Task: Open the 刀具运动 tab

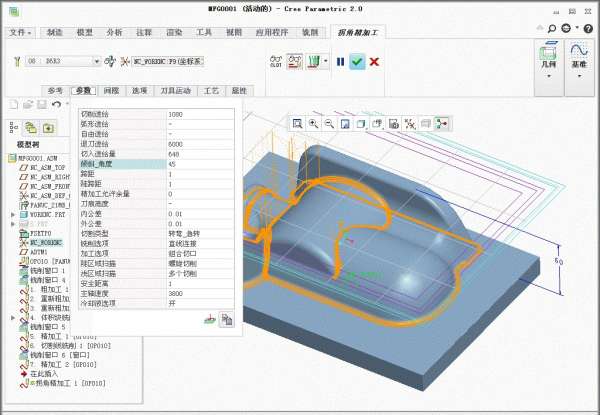Action: pos(174,90)
